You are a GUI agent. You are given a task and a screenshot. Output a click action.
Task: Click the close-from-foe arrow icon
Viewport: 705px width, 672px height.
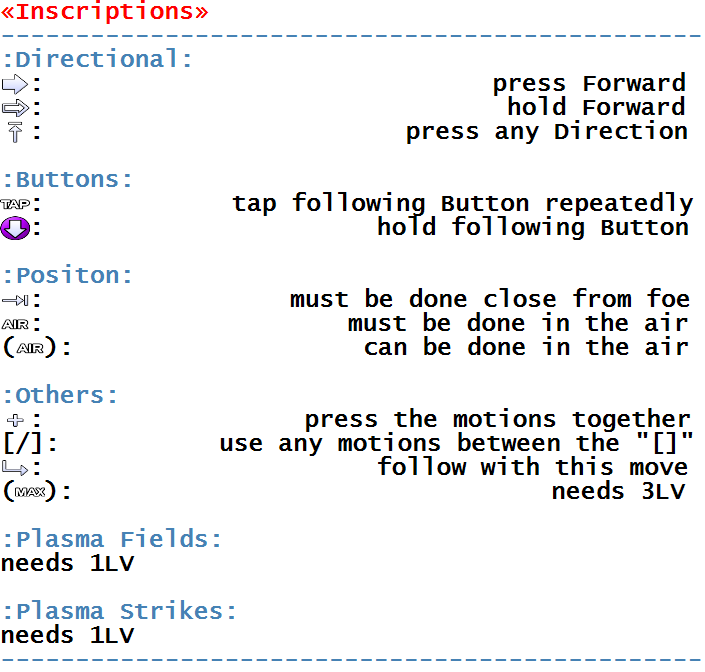click(x=15, y=300)
